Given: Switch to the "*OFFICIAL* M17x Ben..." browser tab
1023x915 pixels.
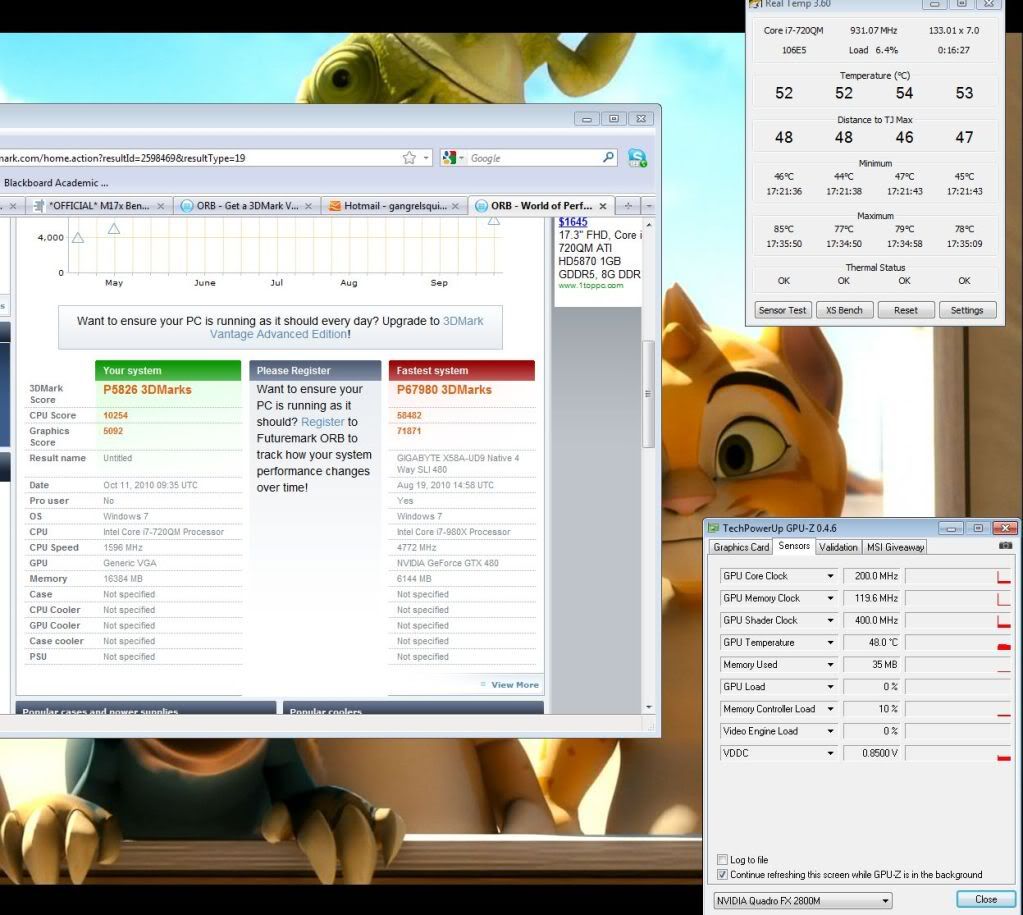Looking at the screenshot, I should 98,206.
